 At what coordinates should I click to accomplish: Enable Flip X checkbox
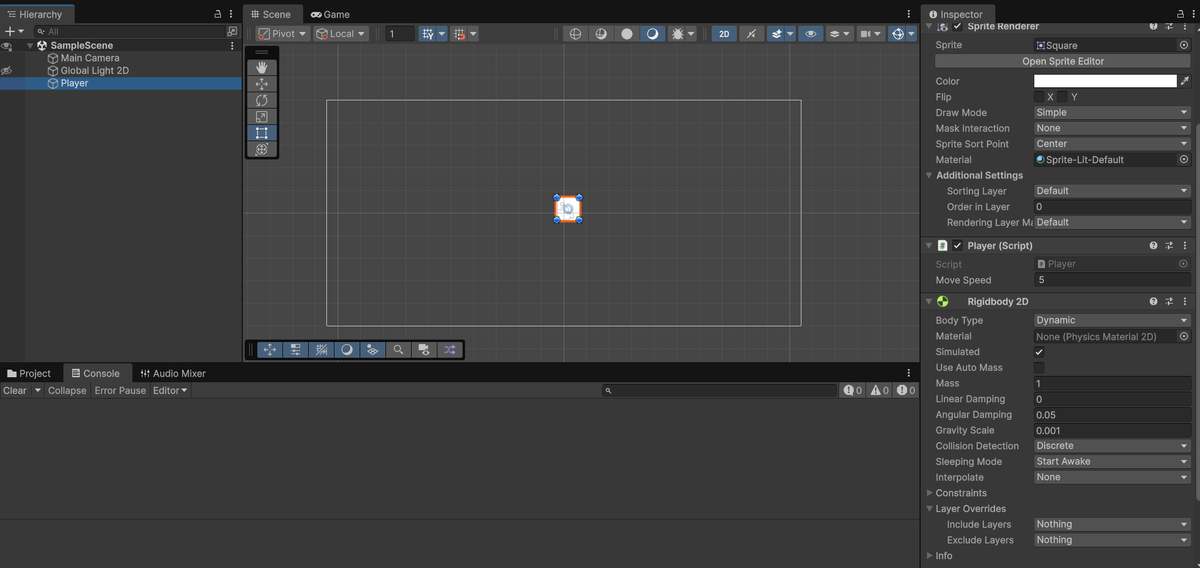click(1039, 97)
